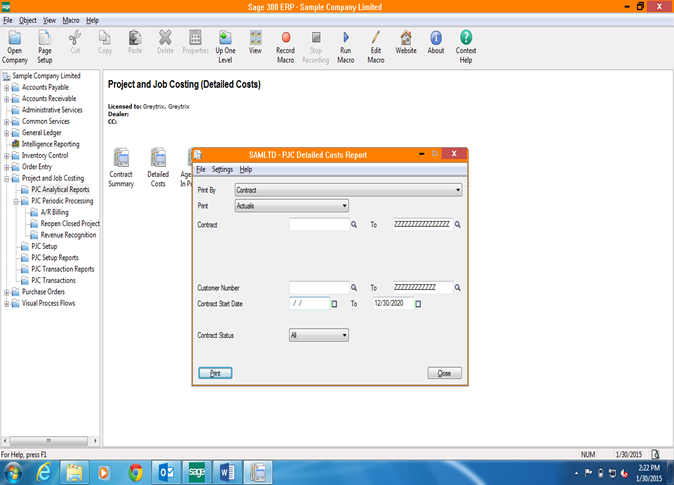This screenshot has height=485, width=674.
Task: Collapse the Project and Job Costing node
Action: 6,178
